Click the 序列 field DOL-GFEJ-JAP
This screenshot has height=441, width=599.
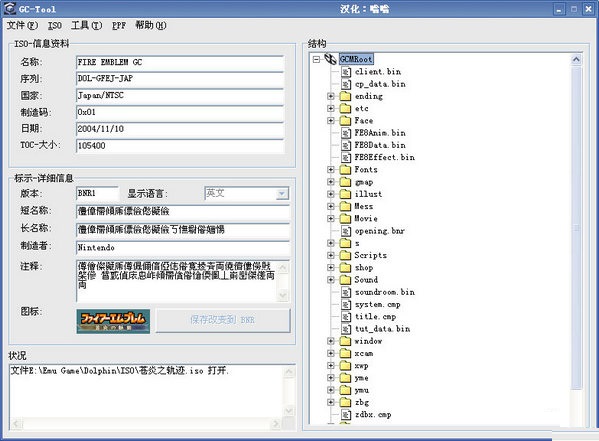pos(180,79)
